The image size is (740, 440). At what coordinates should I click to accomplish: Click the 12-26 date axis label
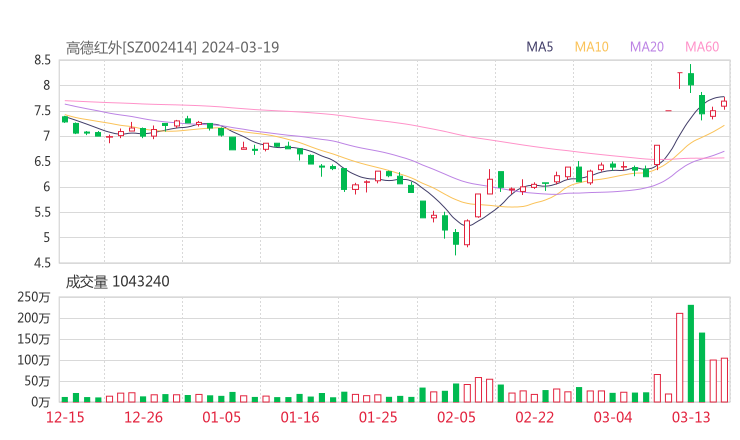click(143, 418)
